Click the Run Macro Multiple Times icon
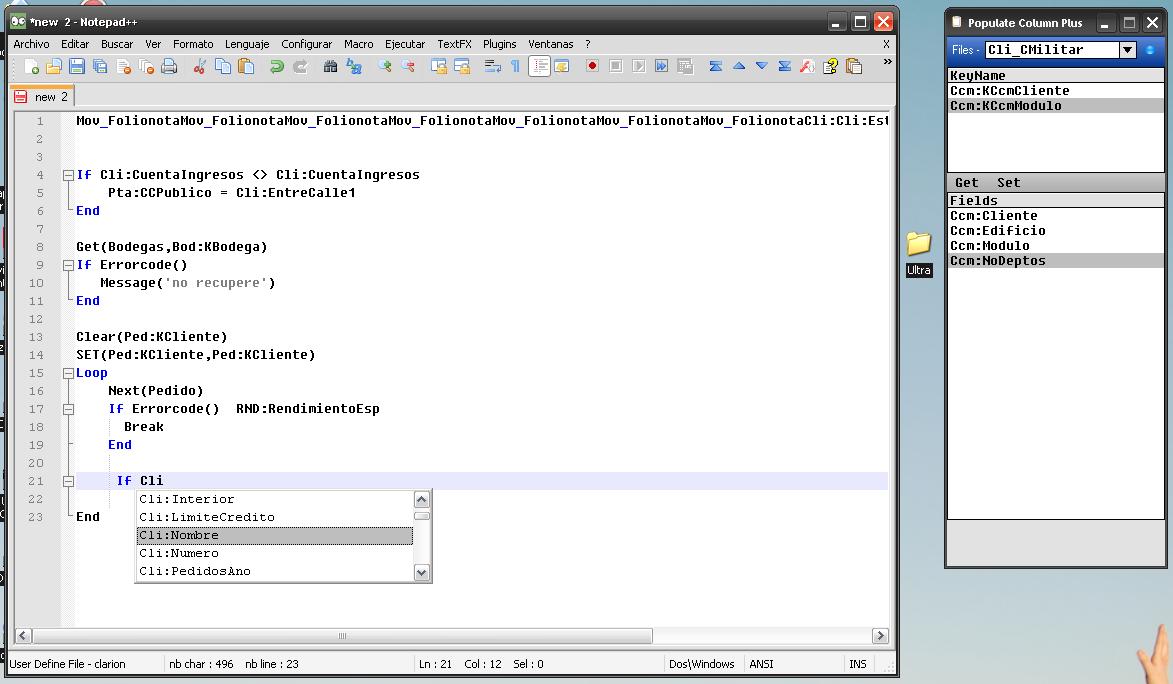 [x=661, y=67]
